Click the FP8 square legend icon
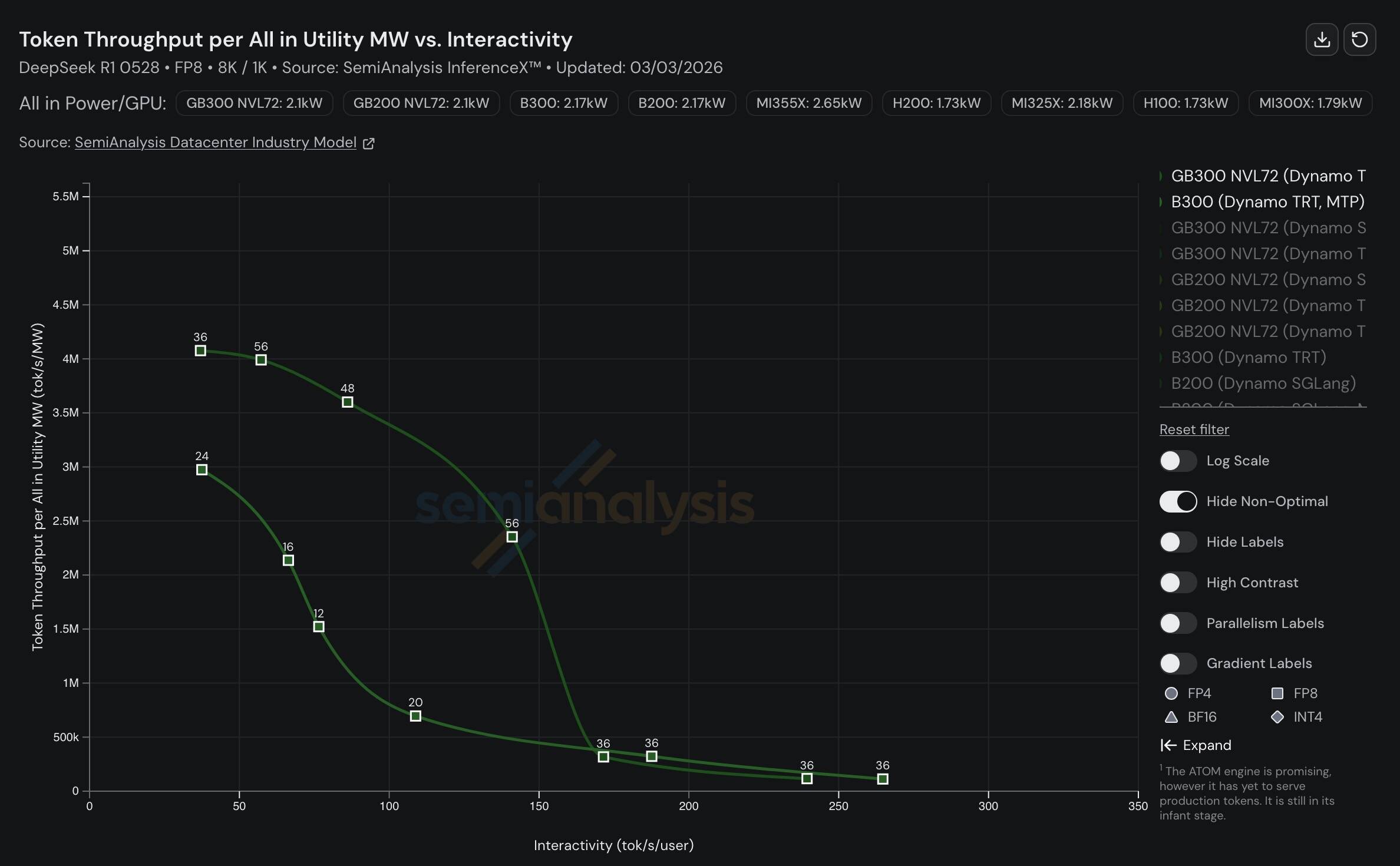The image size is (1400, 866). coord(1277,693)
